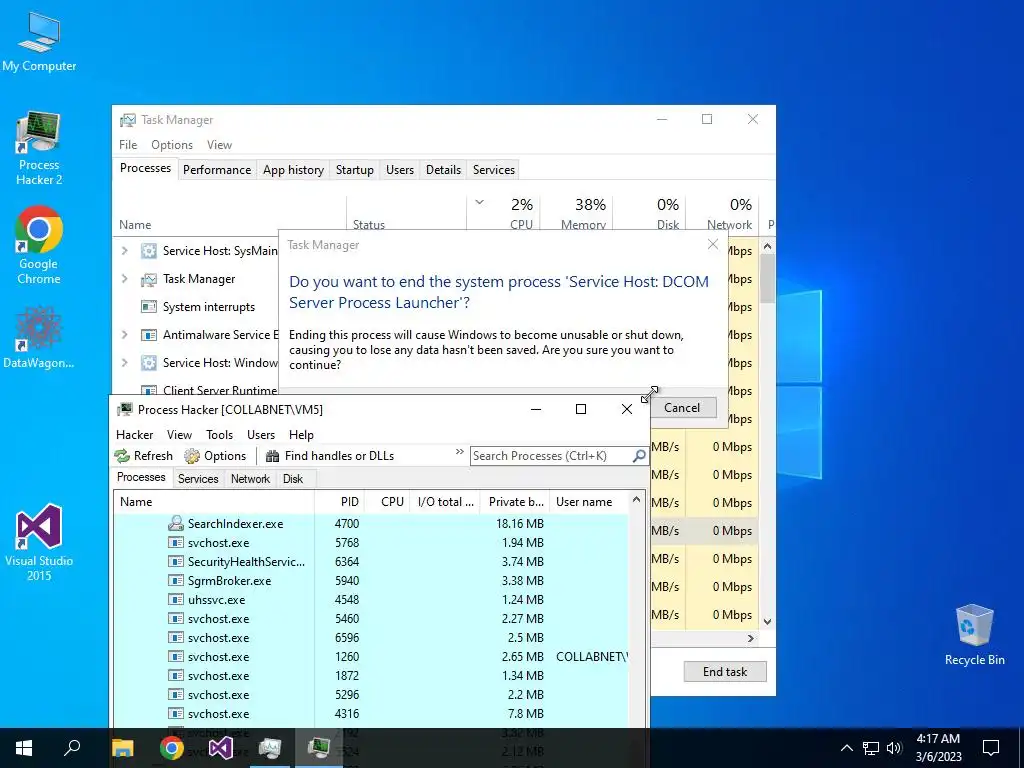Select uhssvc.exe process row
Viewport: 1024px width, 768px height.
(370, 600)
